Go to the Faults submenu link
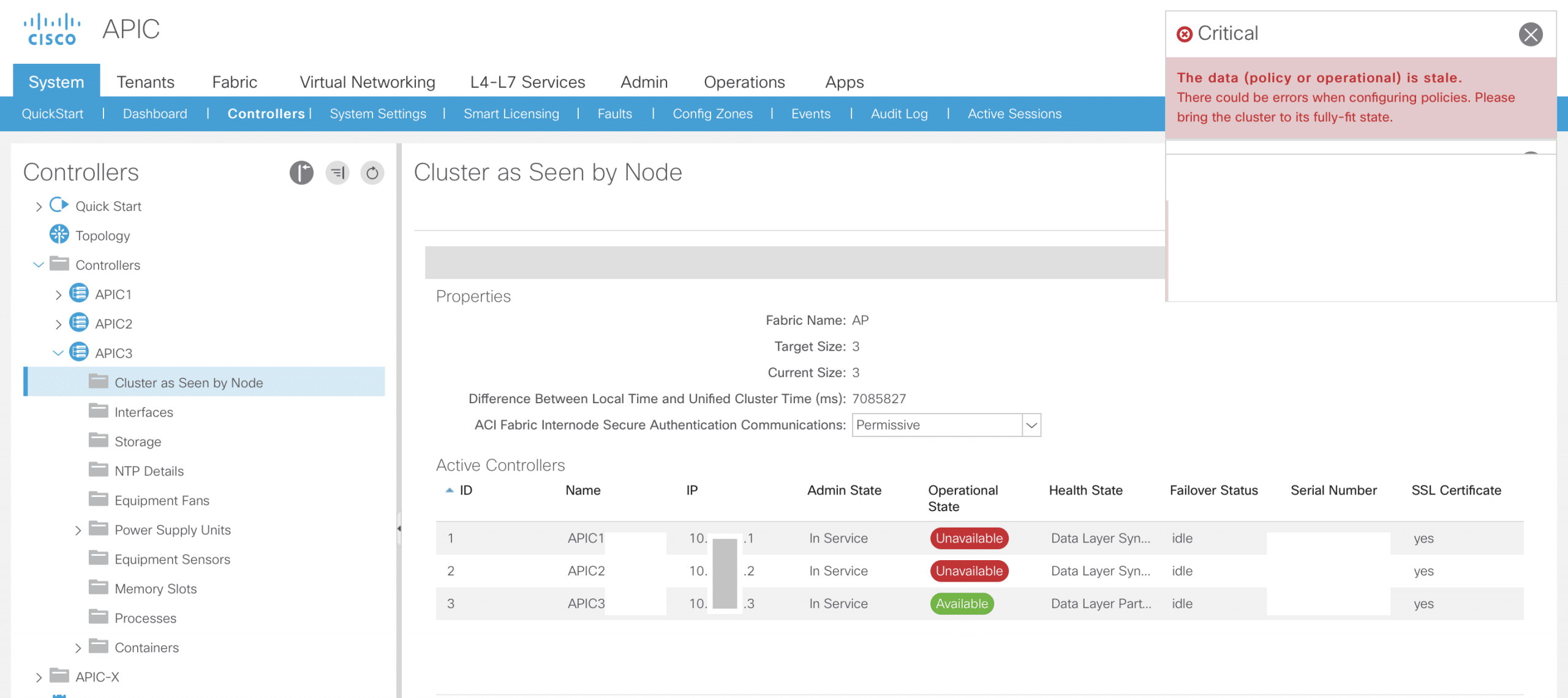This screenshot has width=1568, height=698. click(x=614, y=114)
